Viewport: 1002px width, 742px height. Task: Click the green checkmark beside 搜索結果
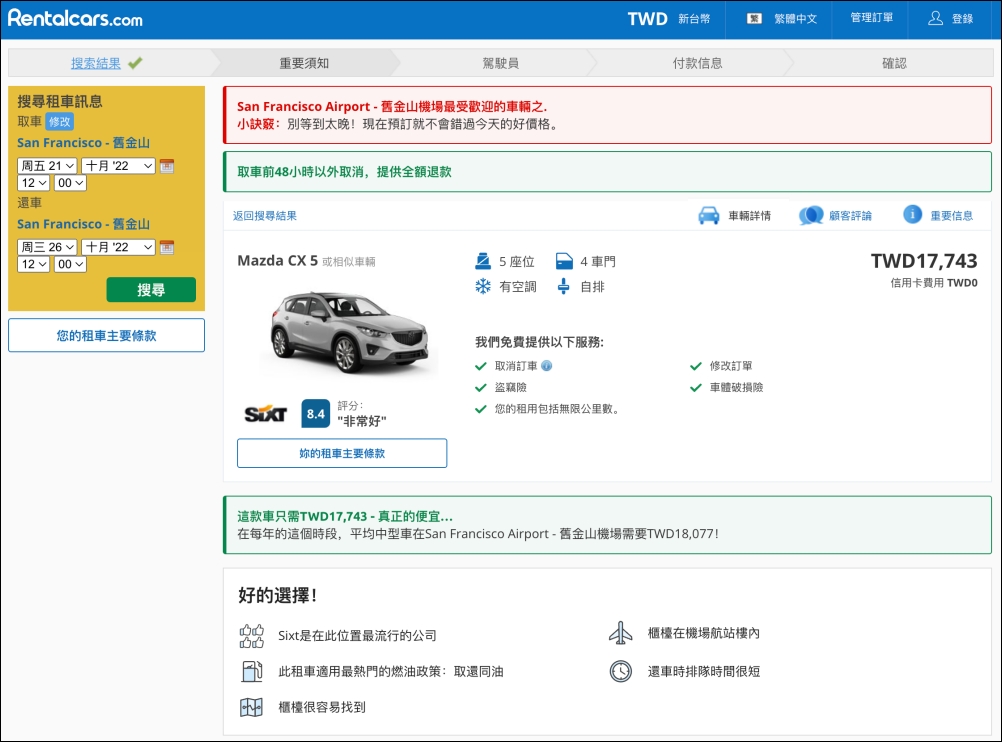[135, 63]
